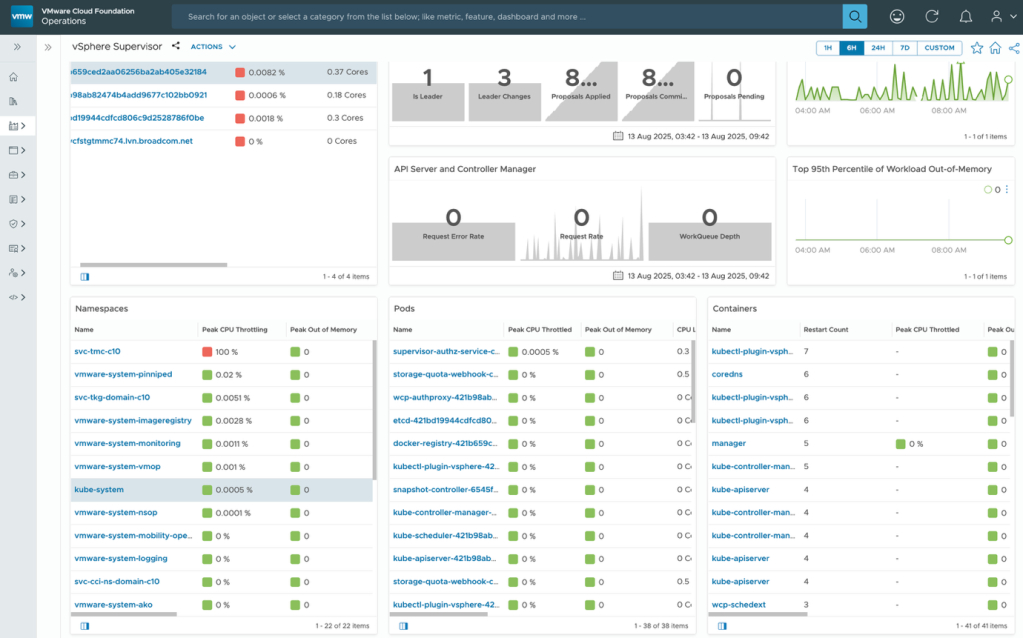Open the notifications bell
Image resolution: width=1023 pixels, height=638 pixels.
click(965, 17)
